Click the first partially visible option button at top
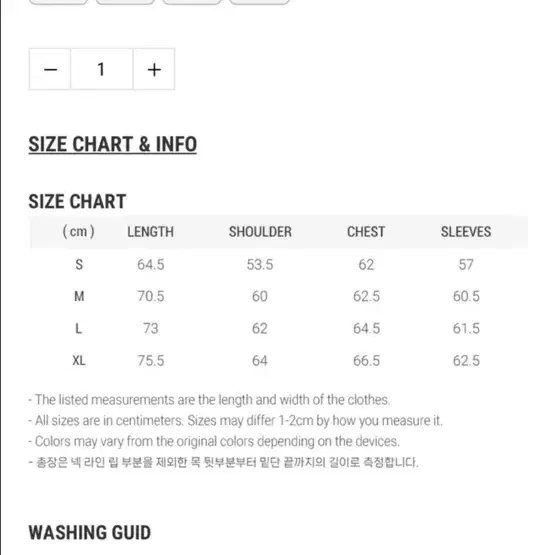 pos(59,2)
